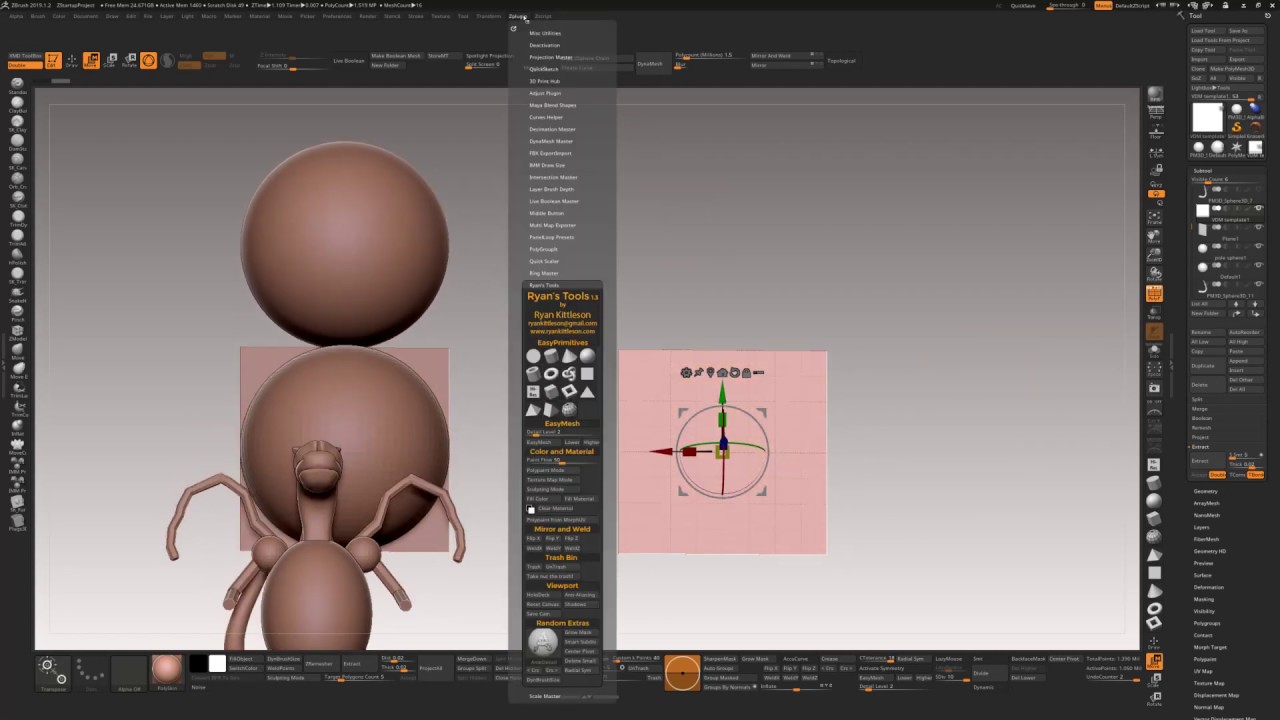Image resolution: width=1280 pixels, height=720 pixels.
Task: Expand Misc Utilities in Zplugin menu
Action: pyautogui.click(x=545, y=33)
